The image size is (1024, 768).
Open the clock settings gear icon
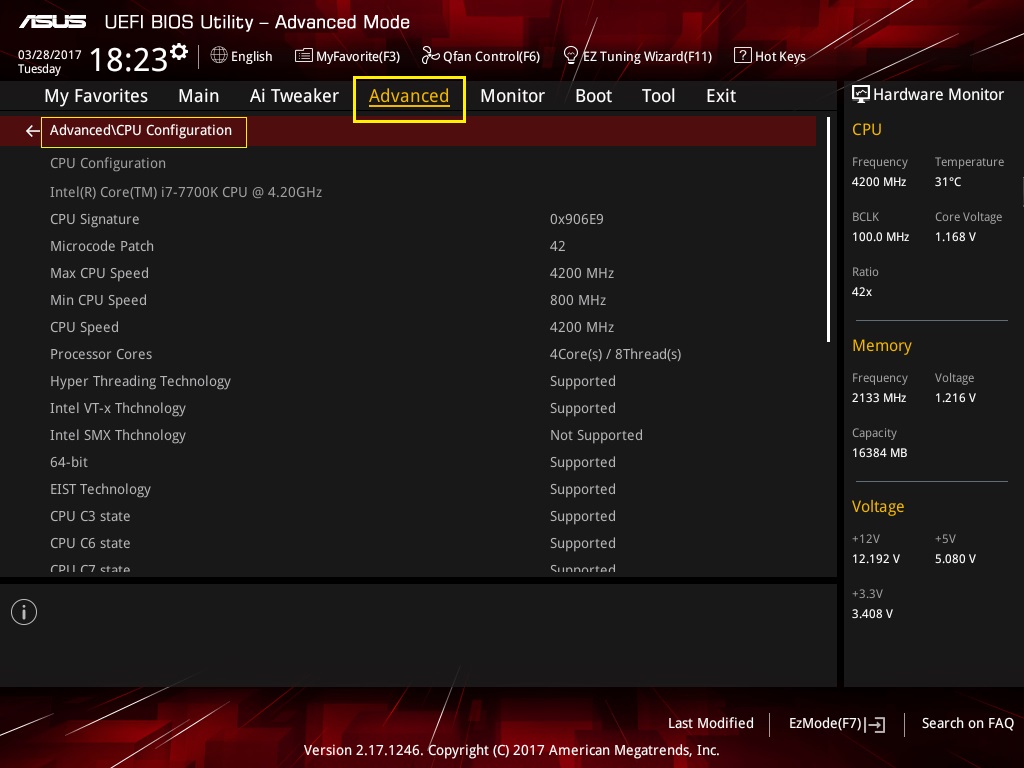[179, 52]
